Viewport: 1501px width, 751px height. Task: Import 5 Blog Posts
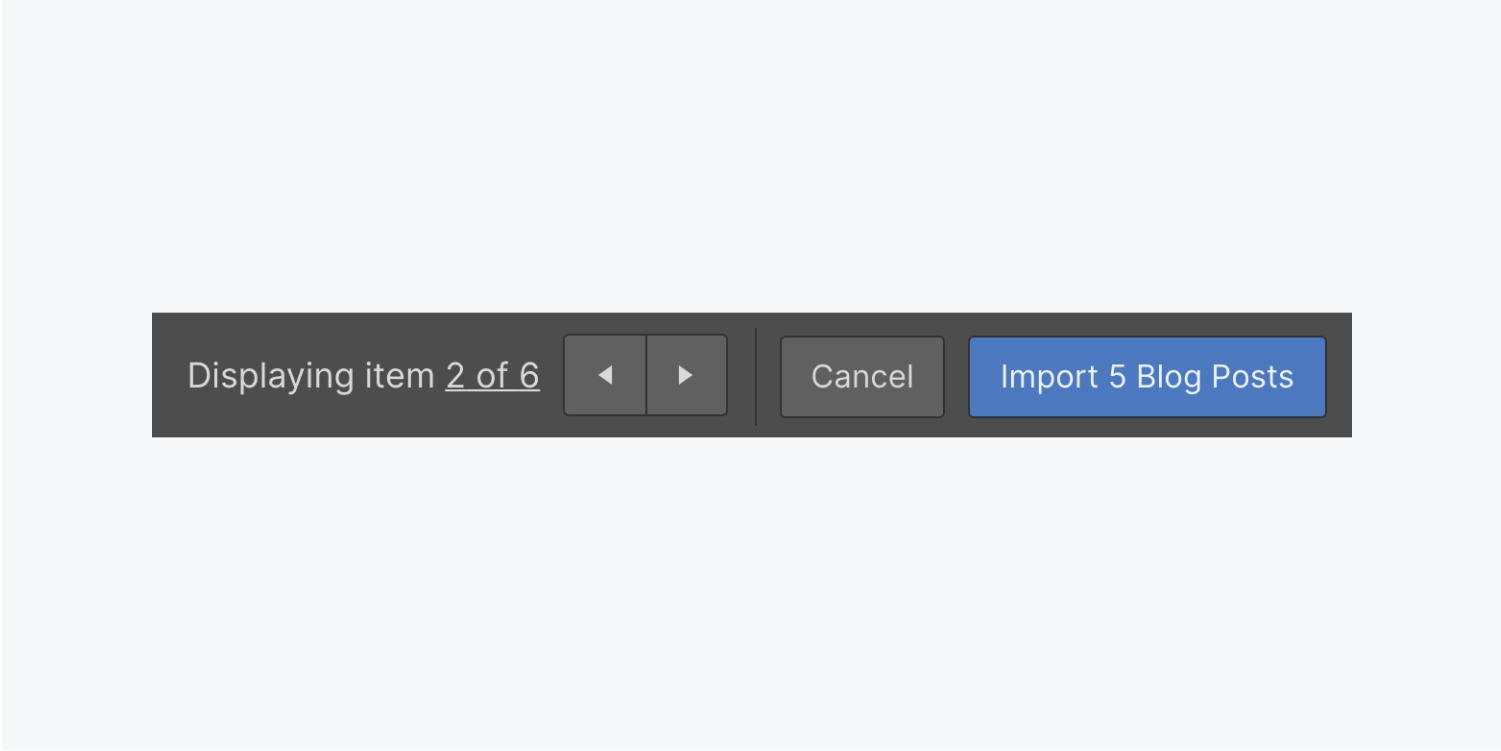[x=1147, y=377]
